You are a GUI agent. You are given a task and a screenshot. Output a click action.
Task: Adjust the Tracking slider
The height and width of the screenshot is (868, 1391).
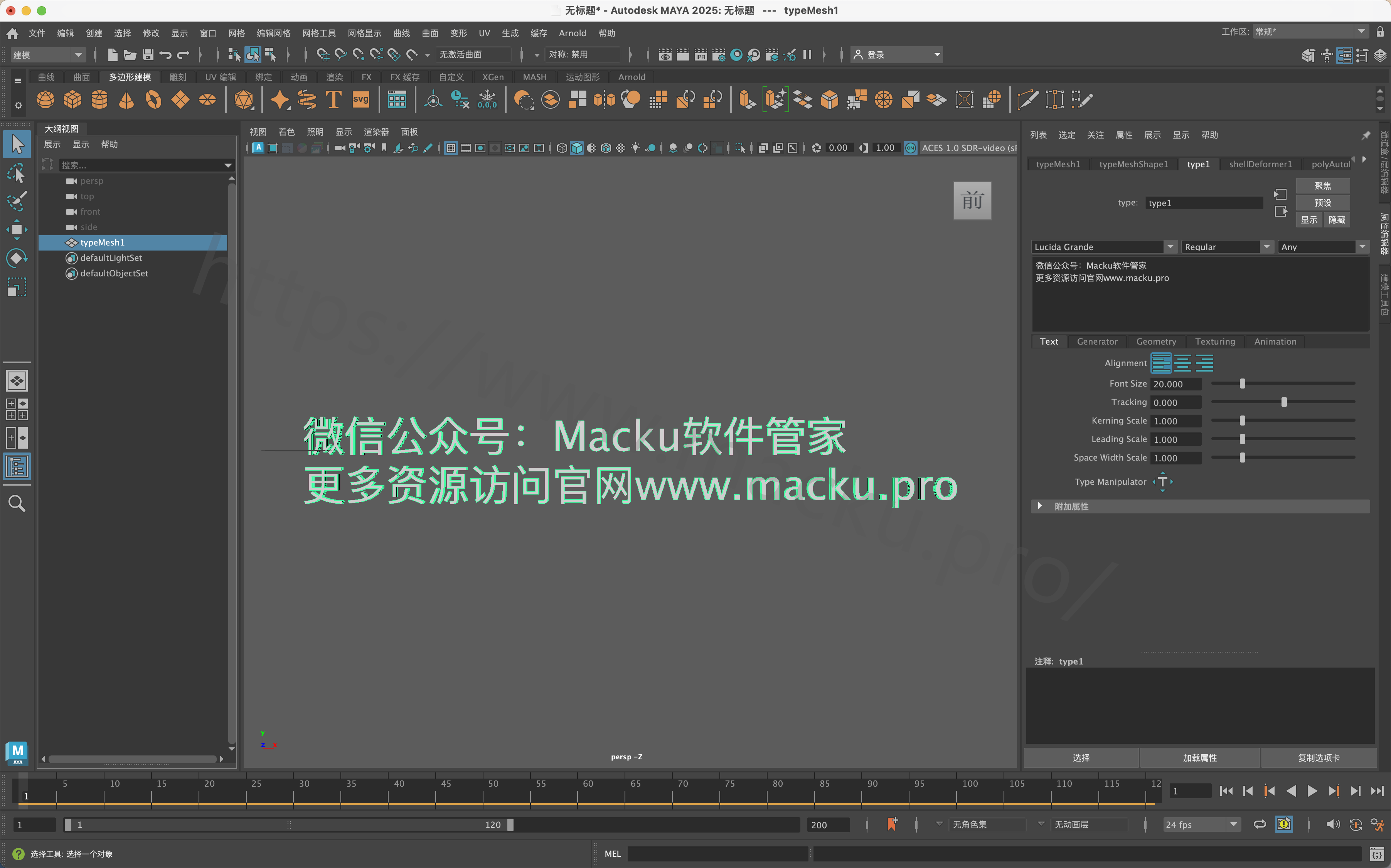pyautogui.click(x=1284, y=402)
